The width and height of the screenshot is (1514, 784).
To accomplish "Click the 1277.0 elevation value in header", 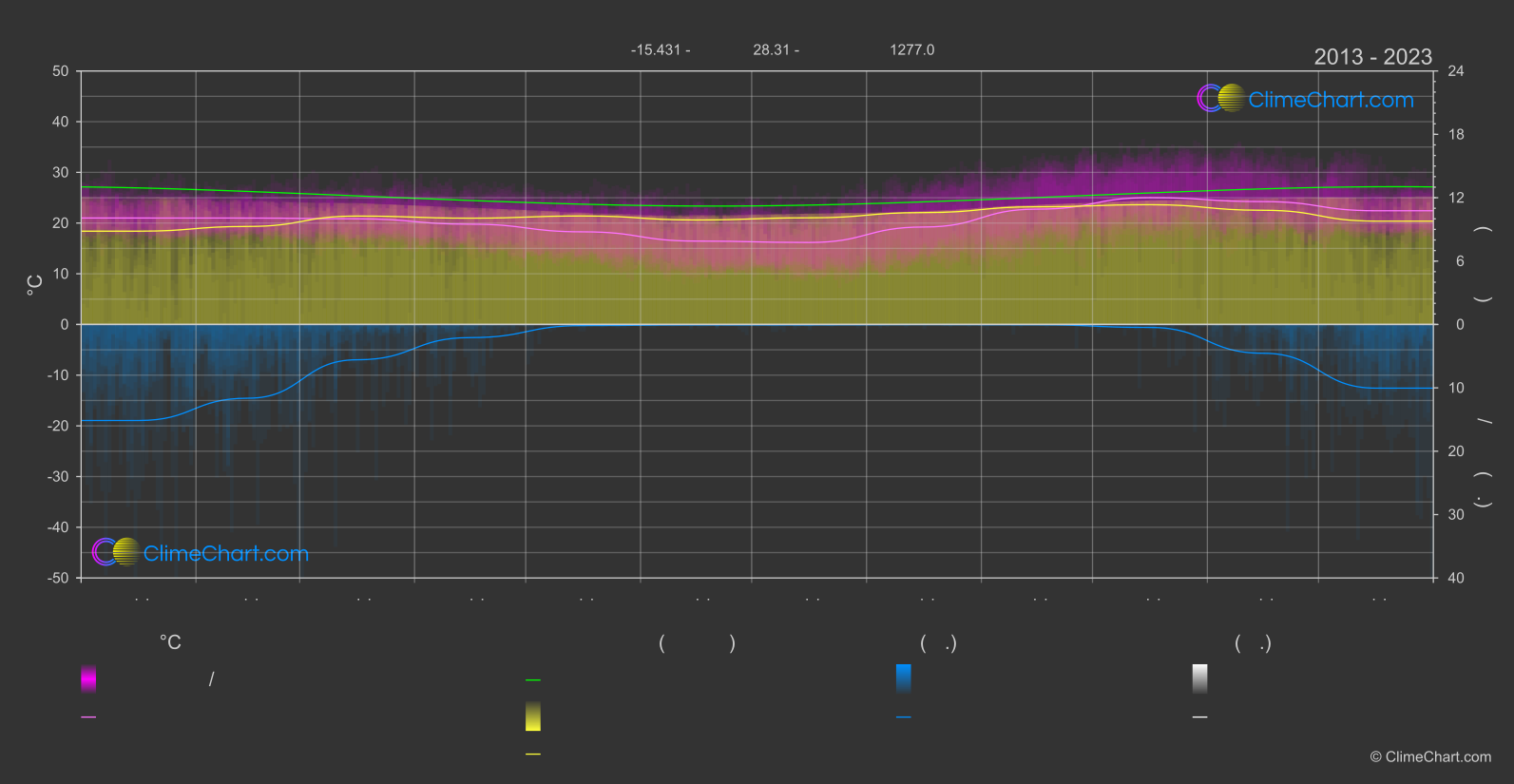I will point(911,49).
